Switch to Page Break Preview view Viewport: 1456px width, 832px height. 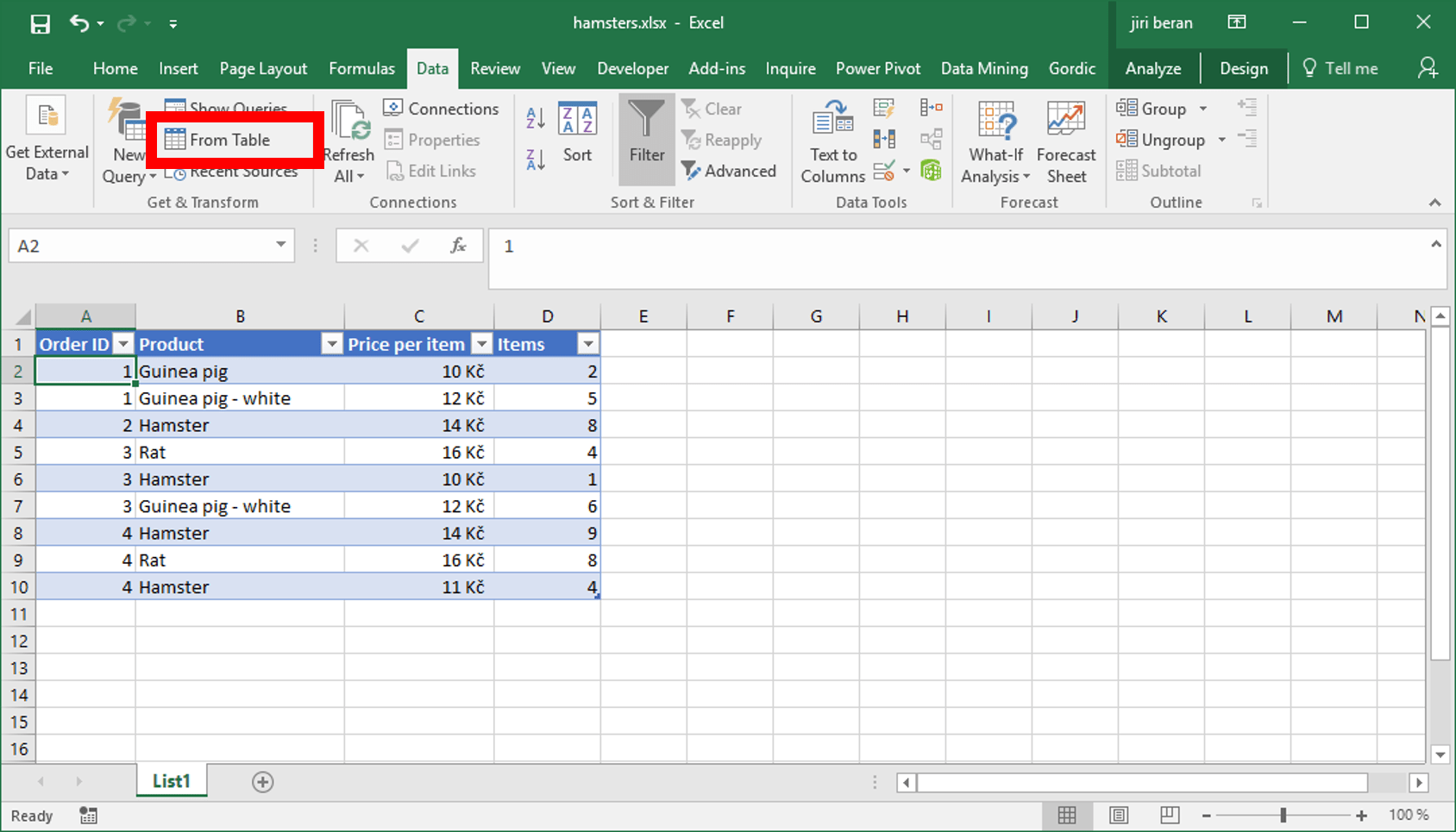click(x=1170, y=816)
